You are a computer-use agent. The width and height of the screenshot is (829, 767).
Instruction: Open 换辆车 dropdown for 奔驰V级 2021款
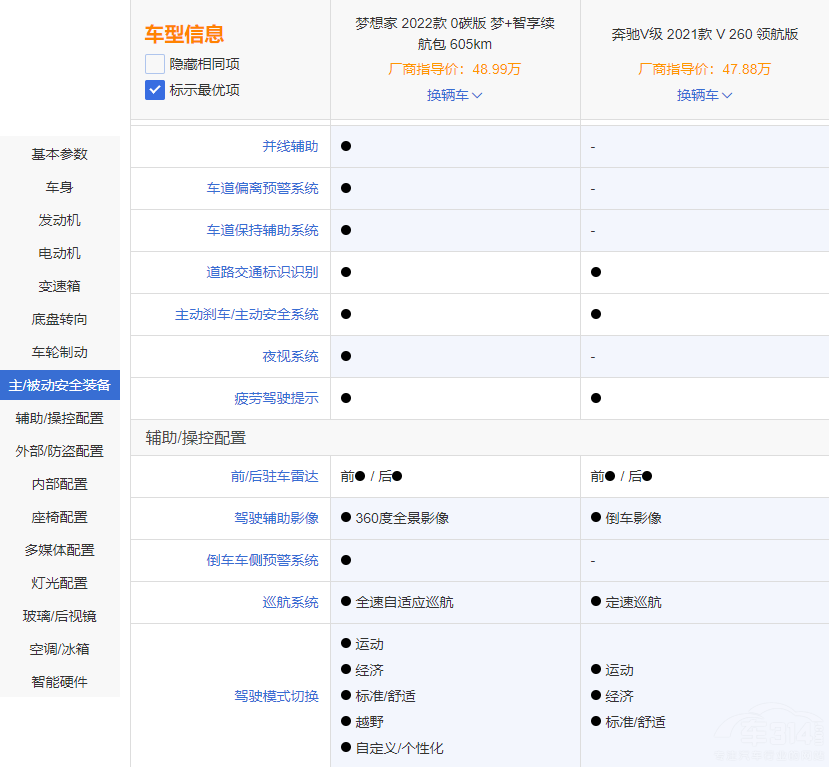pos(705,95)
